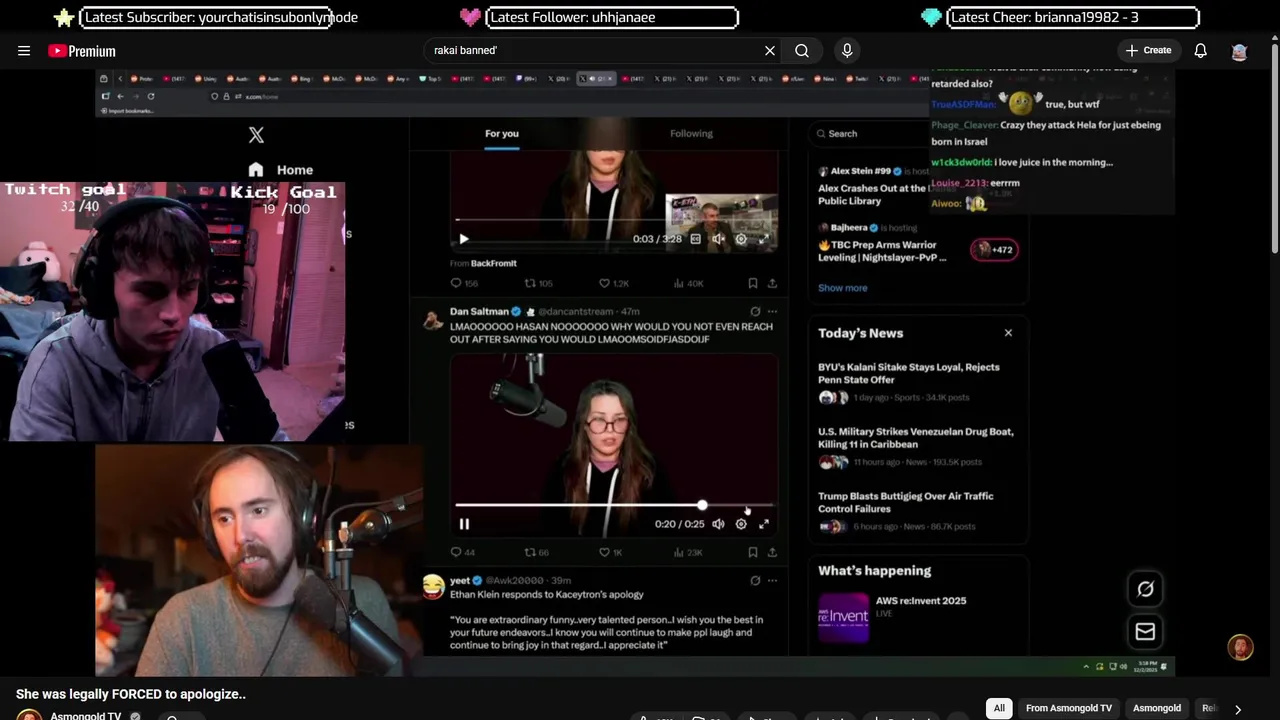This screenshot has height=720, width=1280.
Task: Like the post with 1K likes
Action: click(x=611, y=552)
